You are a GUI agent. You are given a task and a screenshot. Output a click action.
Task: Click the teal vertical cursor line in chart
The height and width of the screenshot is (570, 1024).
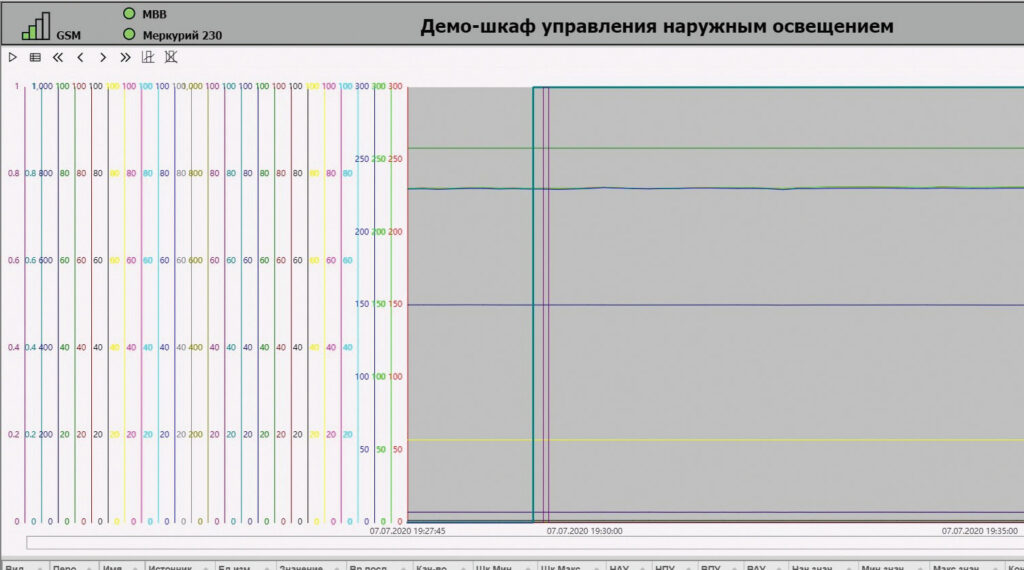pyautogui.click(x=534, y=300)
